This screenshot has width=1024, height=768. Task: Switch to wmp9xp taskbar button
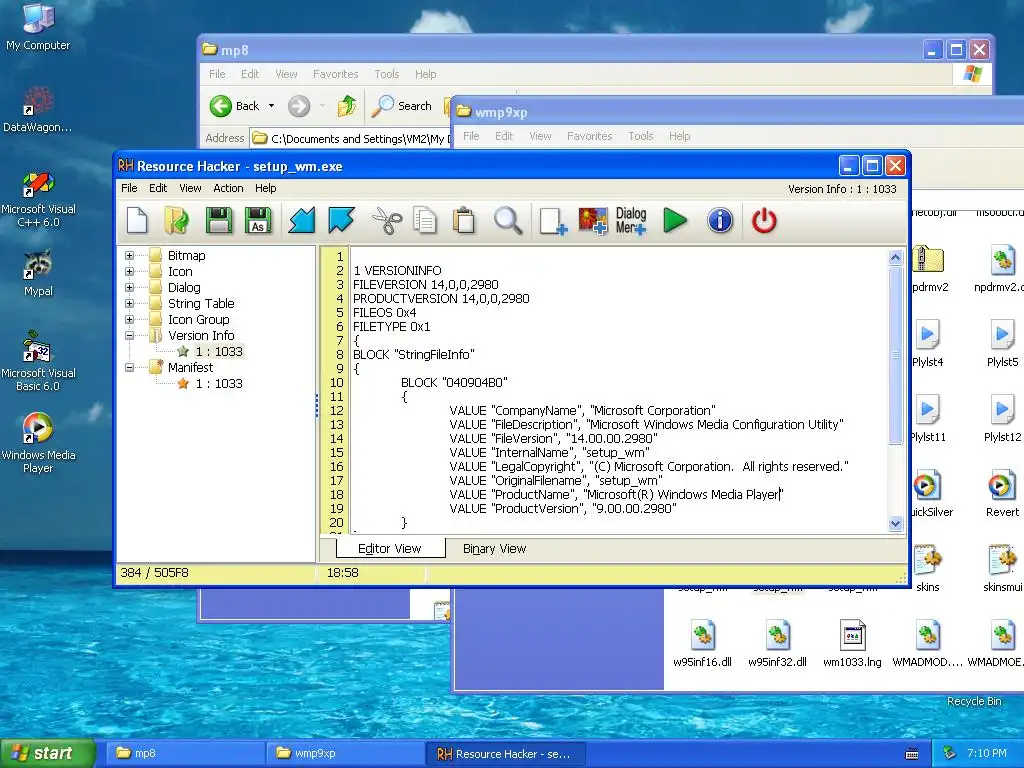(x=345, y=753)
